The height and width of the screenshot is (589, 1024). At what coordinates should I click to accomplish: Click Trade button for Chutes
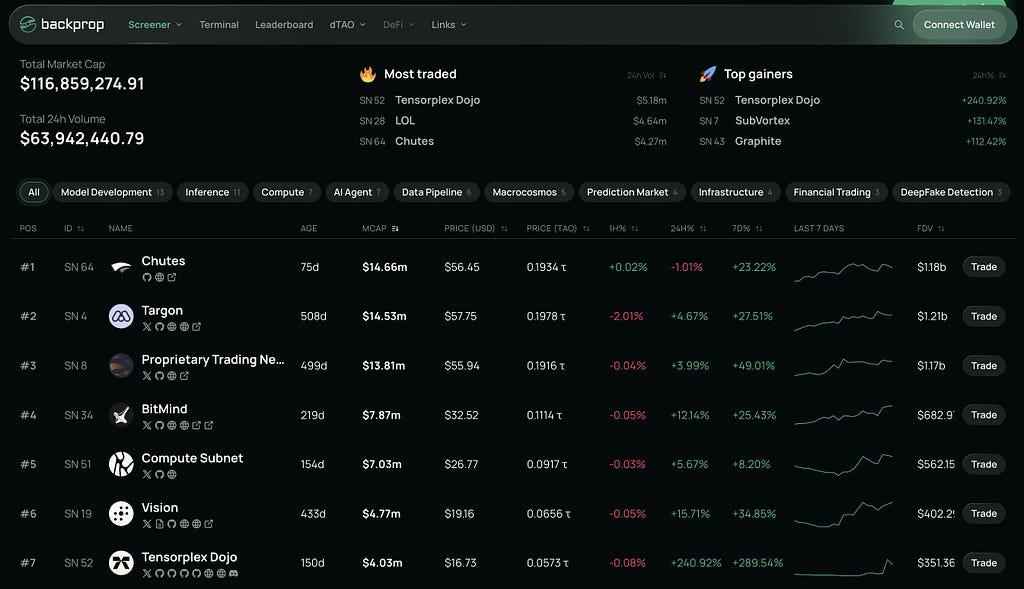pyautogui.click(x=984, y=267)
